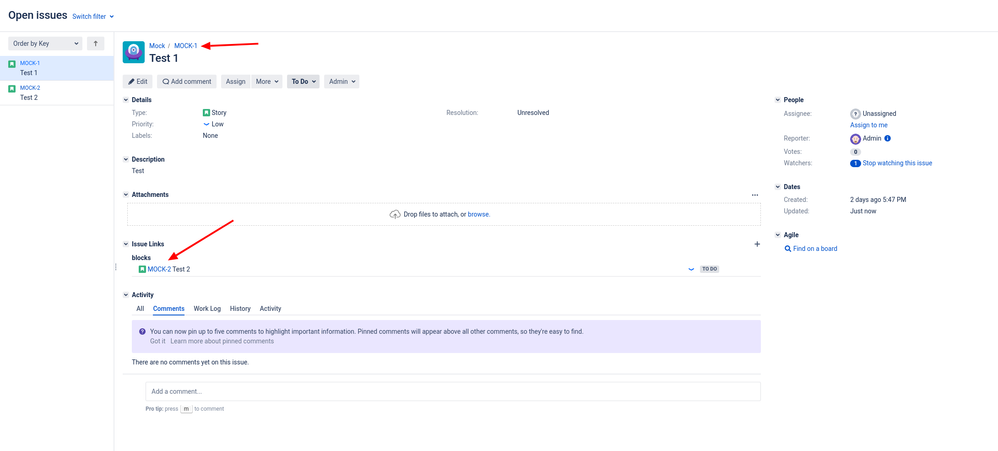Collapse the People section
Screen dimensions: 998x451
pyautogui.click(x=778, y=100)
